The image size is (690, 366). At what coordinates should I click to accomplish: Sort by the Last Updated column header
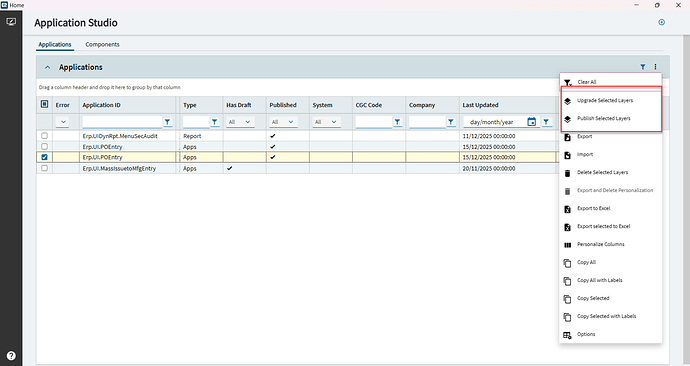pyautogui.click(x=480, y=105)
